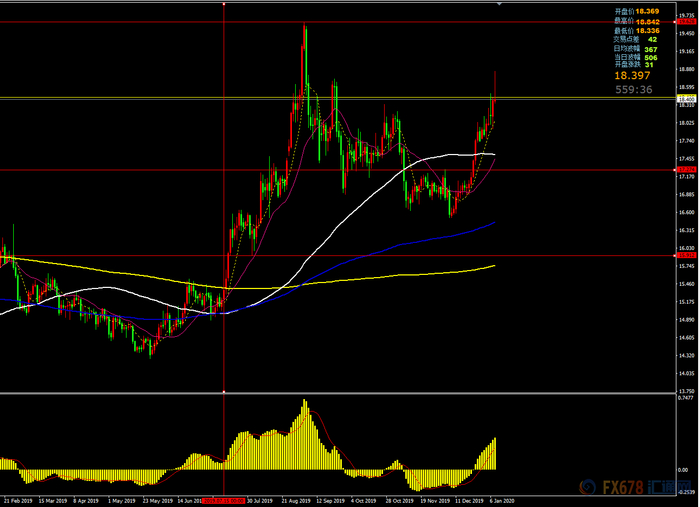Click the gray 559:36 countdown timer

tap(633, 90)
